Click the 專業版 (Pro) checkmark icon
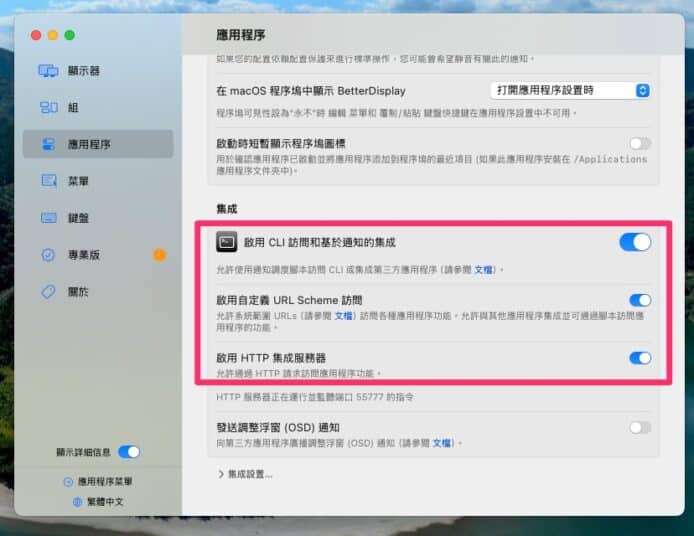 pyautogui.click(x=48, y=255)
